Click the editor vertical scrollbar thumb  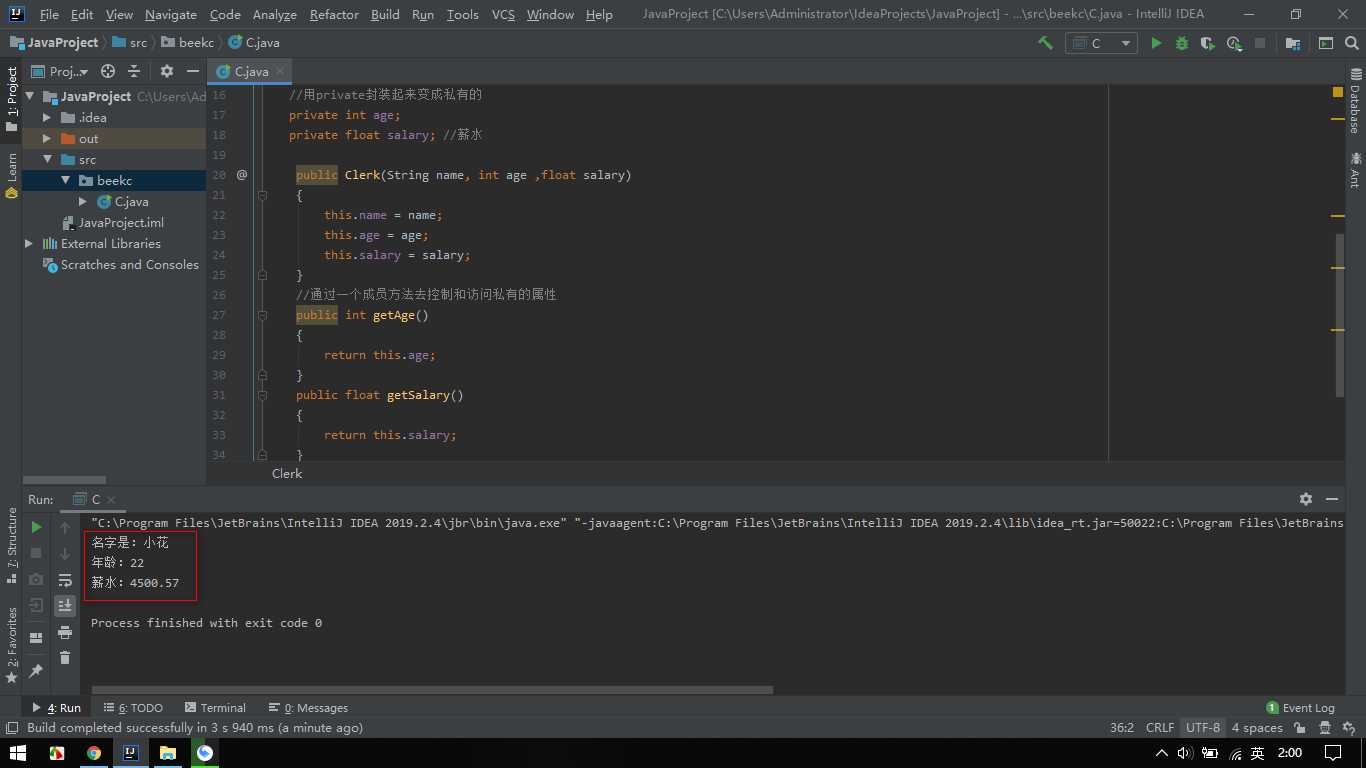coord(1338,314)
